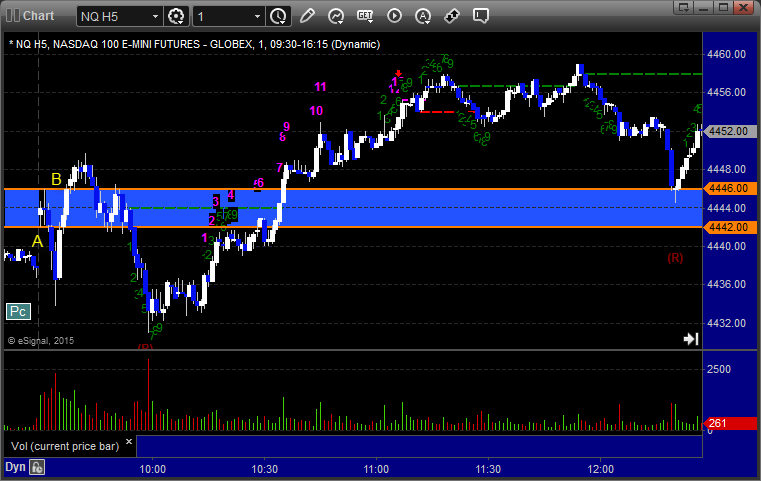The image size is (761, 481).
Task: Click the 10:30 time axis label
Action: click(265, 469)
